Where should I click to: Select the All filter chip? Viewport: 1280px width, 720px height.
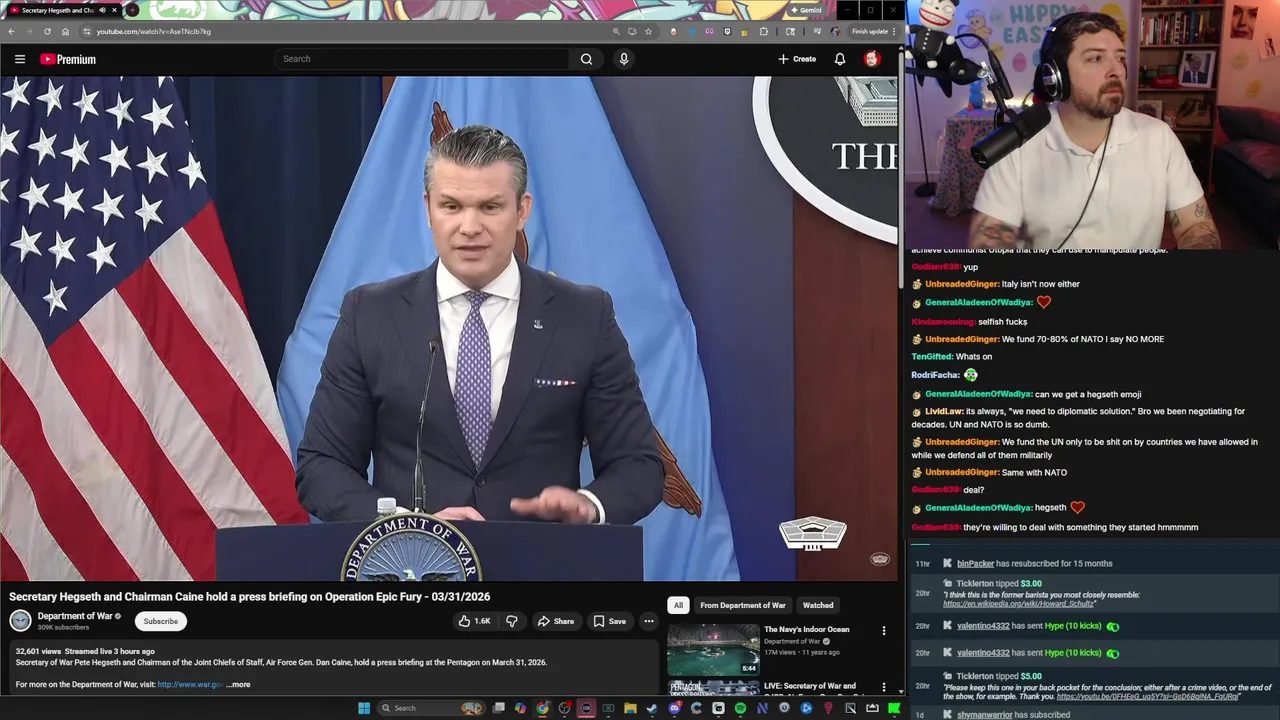pyautogui.click(x=678, y=605)
